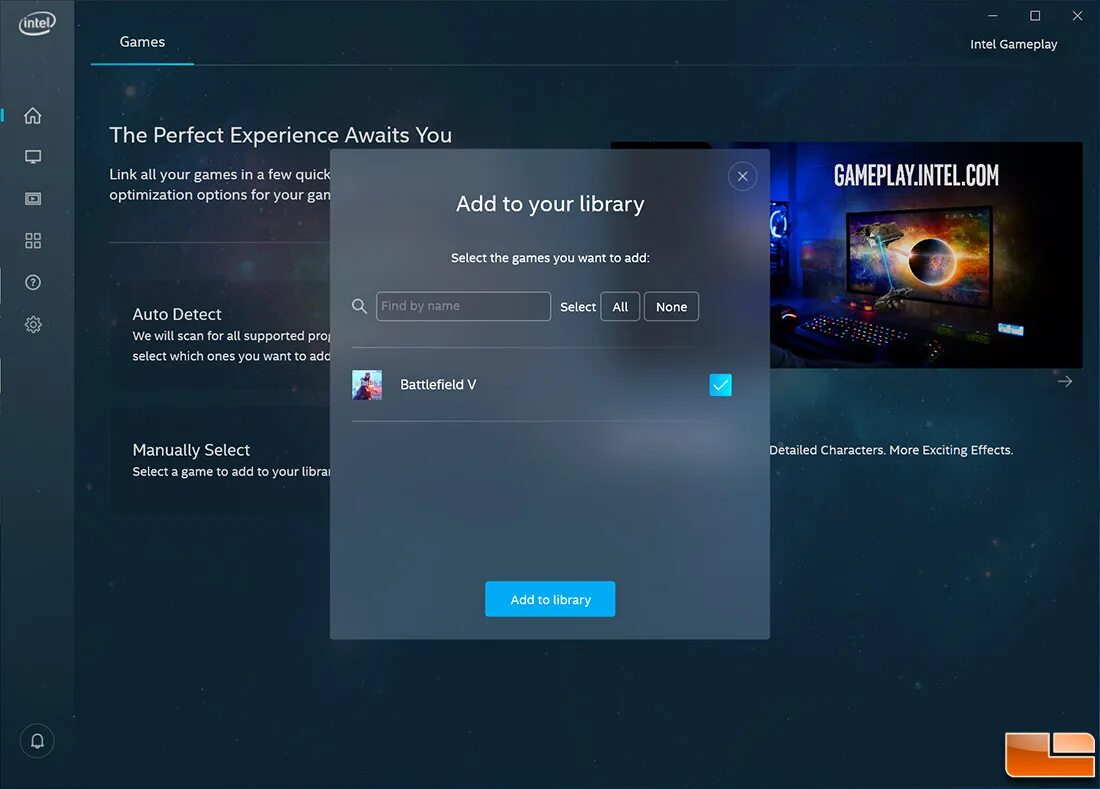The image size is (1100, 789).
Task: Open the video media icon in the sidebar
Action: pos(33,198)
